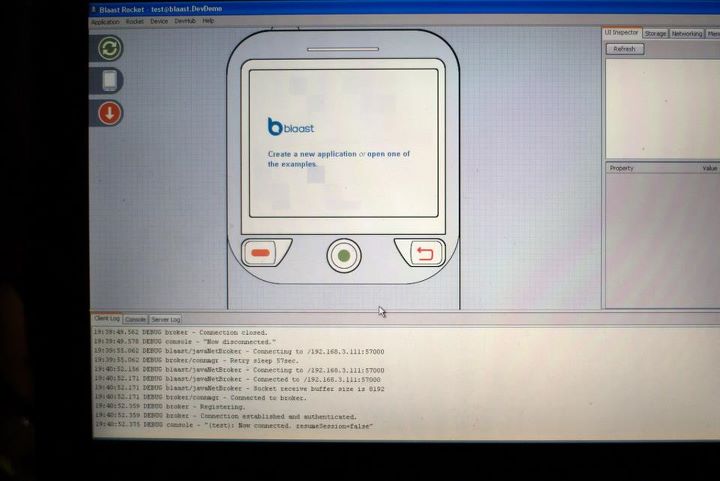The height and width of the screenshot is (481, 720).
Task: Select the Console tab
Action: (135, 319)
